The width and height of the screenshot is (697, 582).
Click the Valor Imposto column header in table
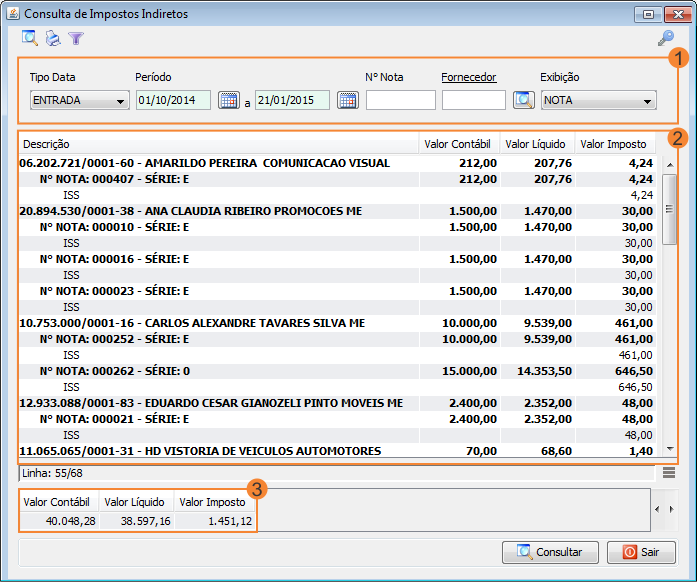pyautogui.click(x=615, y=144)
